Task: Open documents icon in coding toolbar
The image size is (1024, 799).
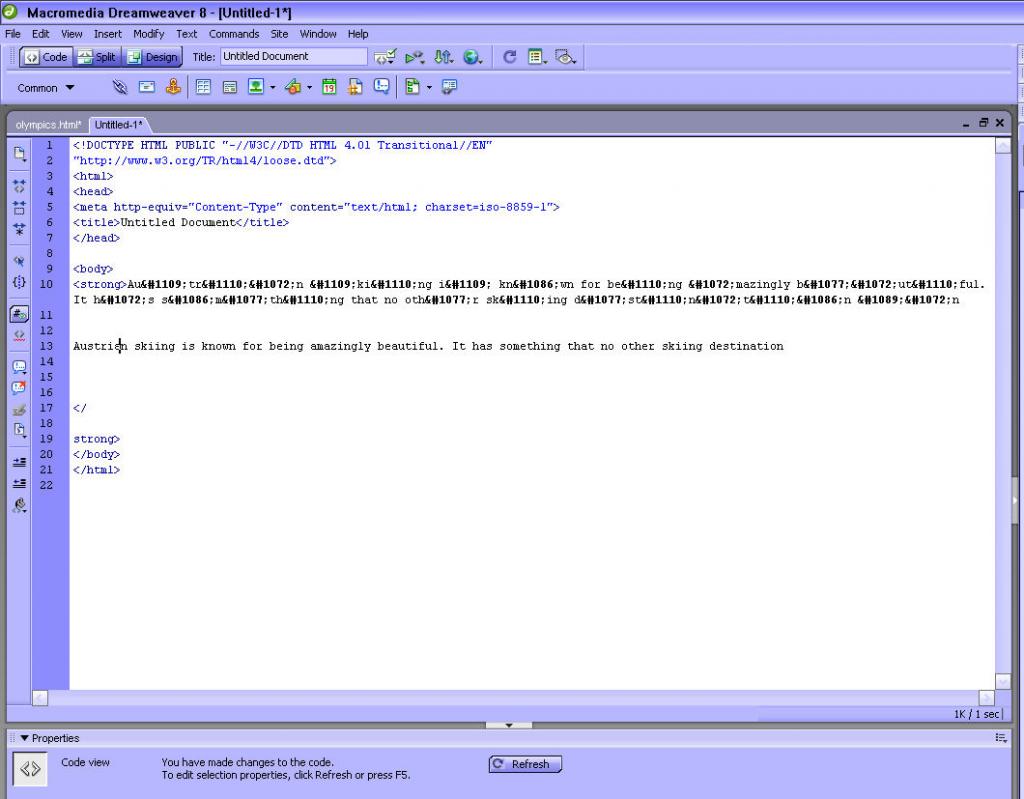Action: pos(19,154)
